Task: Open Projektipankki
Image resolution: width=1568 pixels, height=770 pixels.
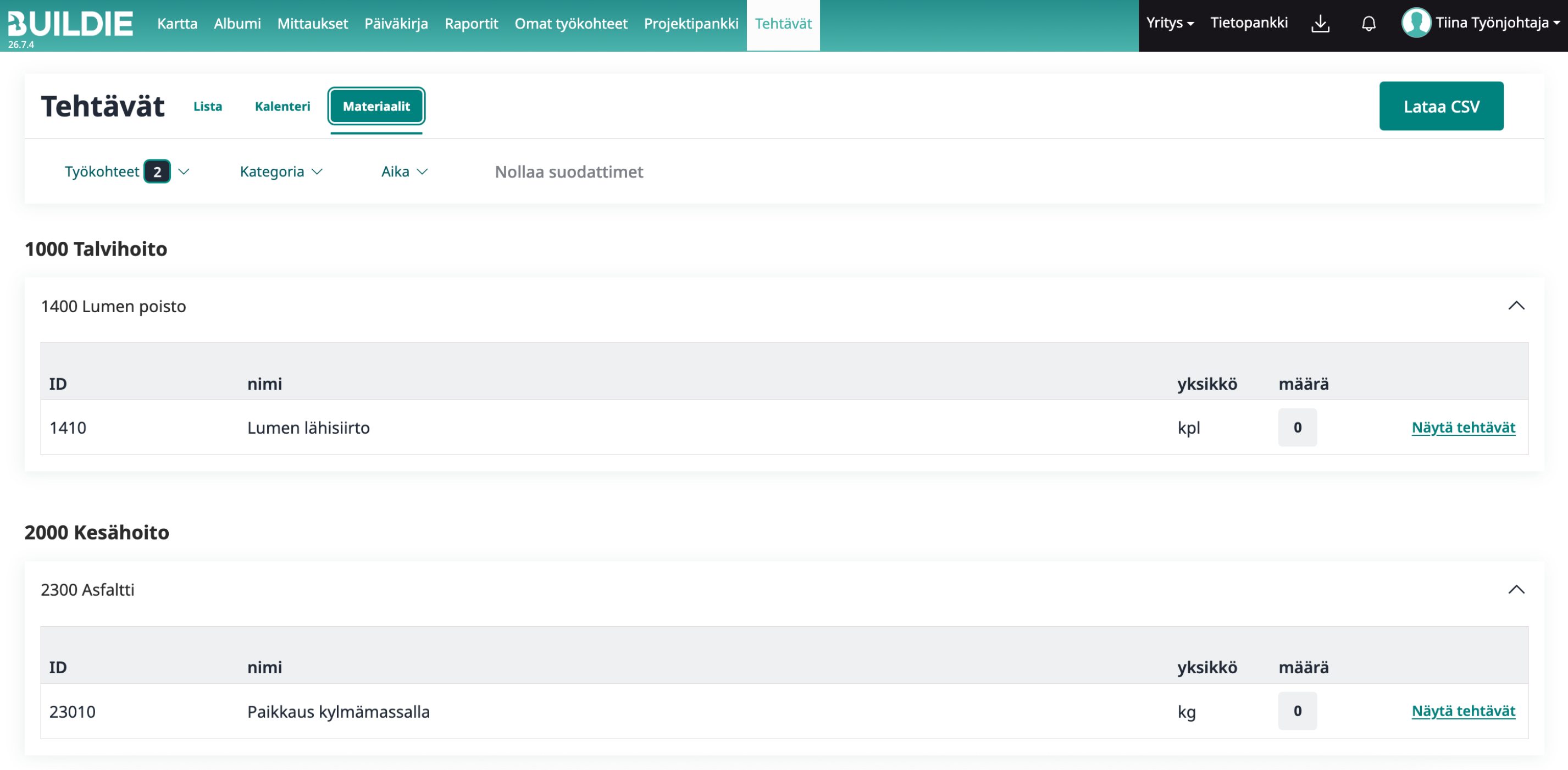Action: (x=691, y=24)
